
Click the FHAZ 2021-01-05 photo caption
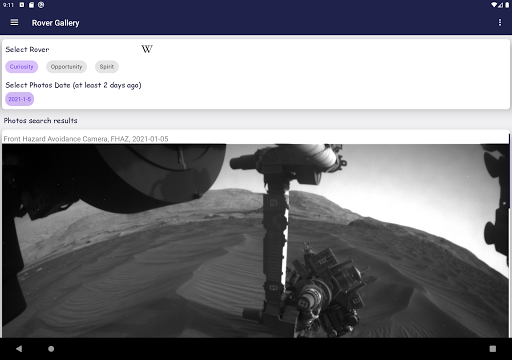coord(86,139)
